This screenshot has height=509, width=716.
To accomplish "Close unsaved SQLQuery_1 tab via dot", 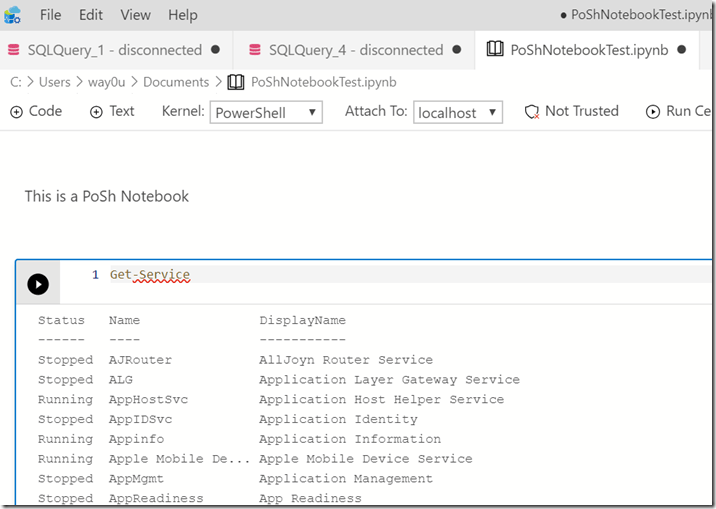I will [x=216, y=49].
